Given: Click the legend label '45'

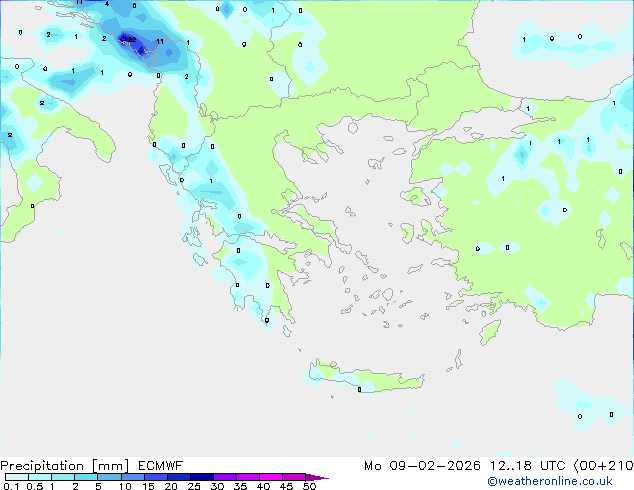Looking at the screenshot, I should 286,486.
